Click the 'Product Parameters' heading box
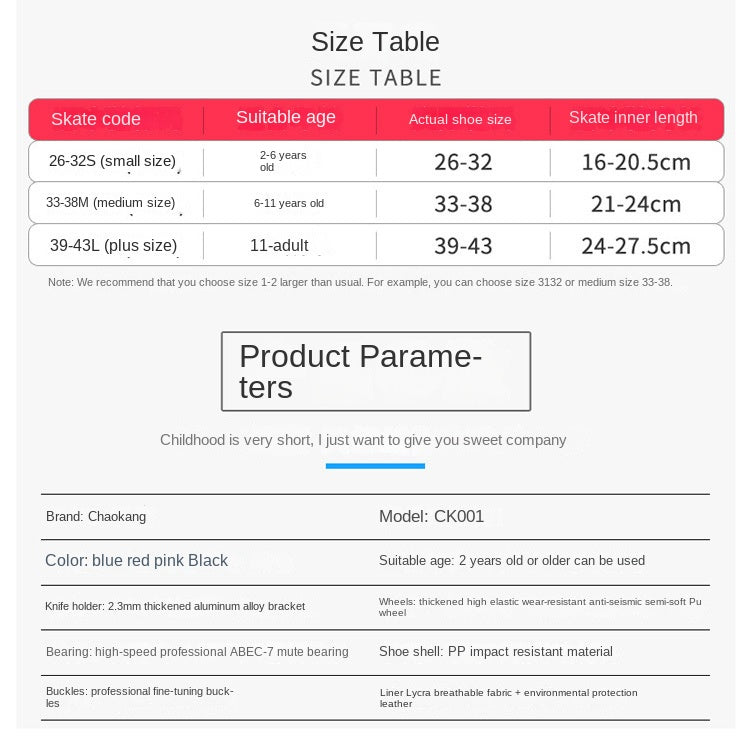 (x=376, y=371)
